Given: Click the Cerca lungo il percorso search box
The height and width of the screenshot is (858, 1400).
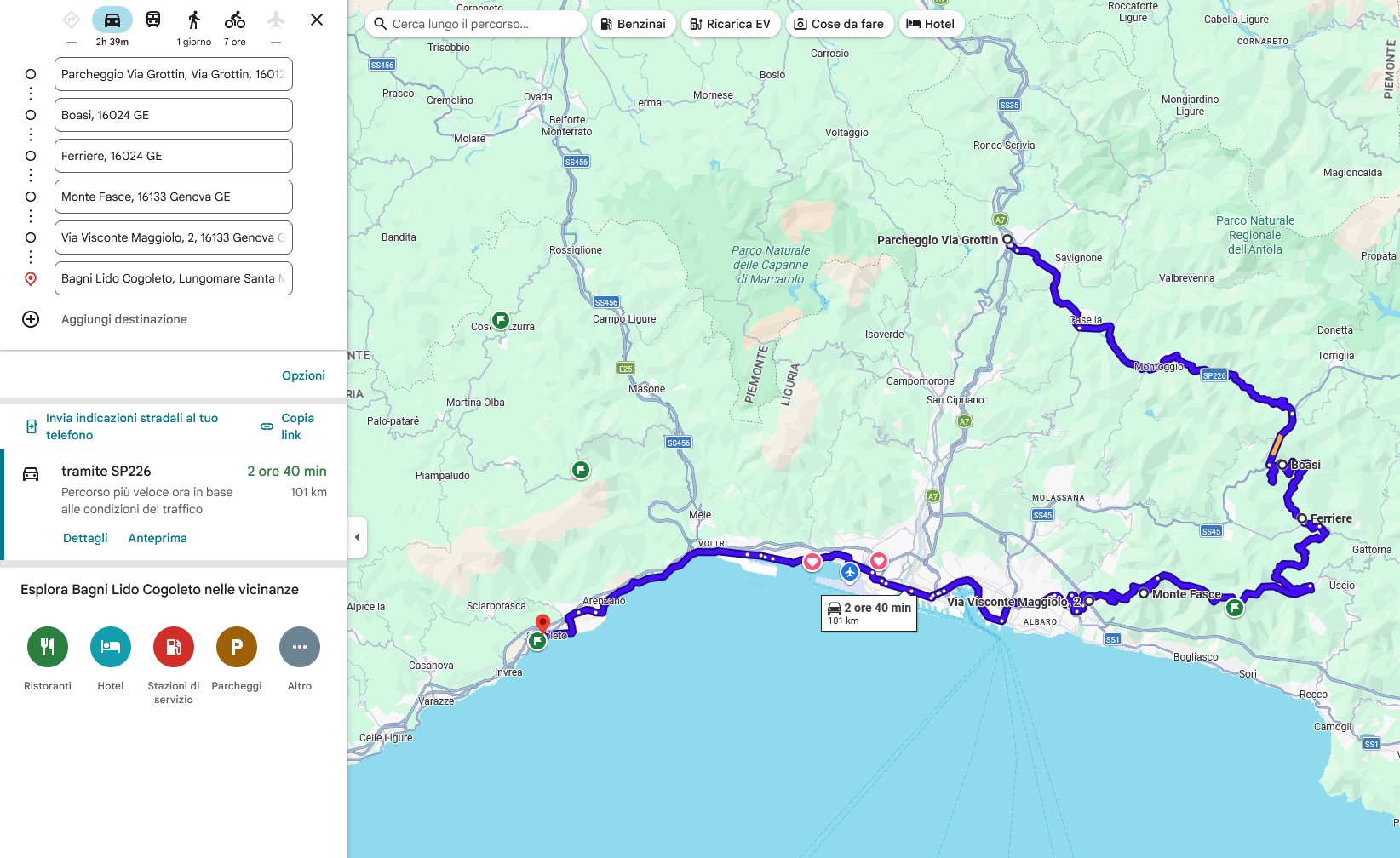Looking at the screenshot, I should tap(476, 24).
